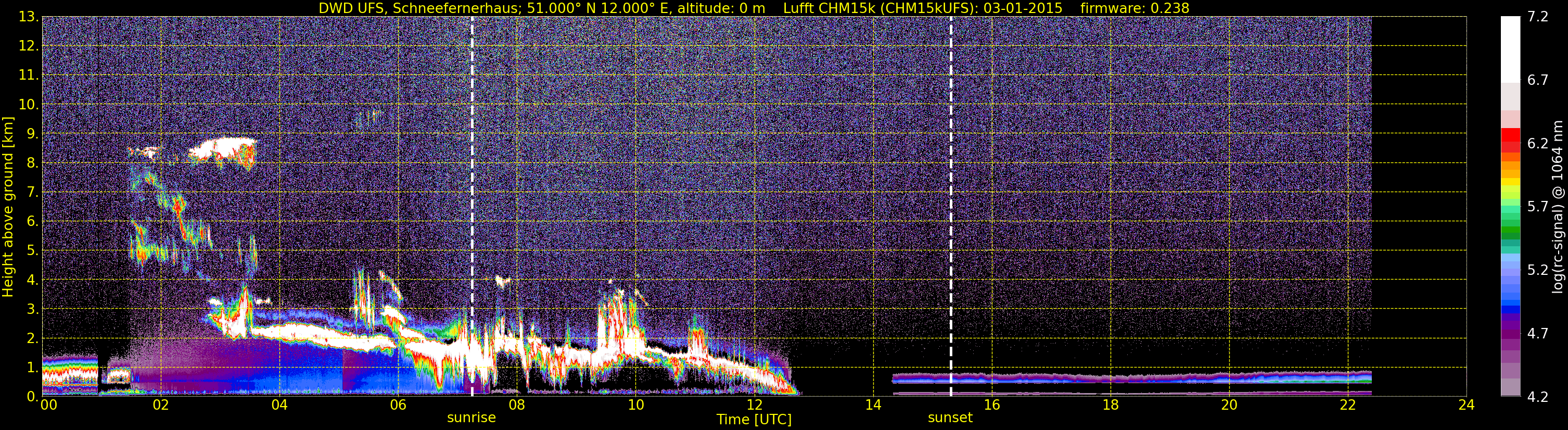Click the '13.' height axis tick label
1568x430 pixels.
coord(29,17)
